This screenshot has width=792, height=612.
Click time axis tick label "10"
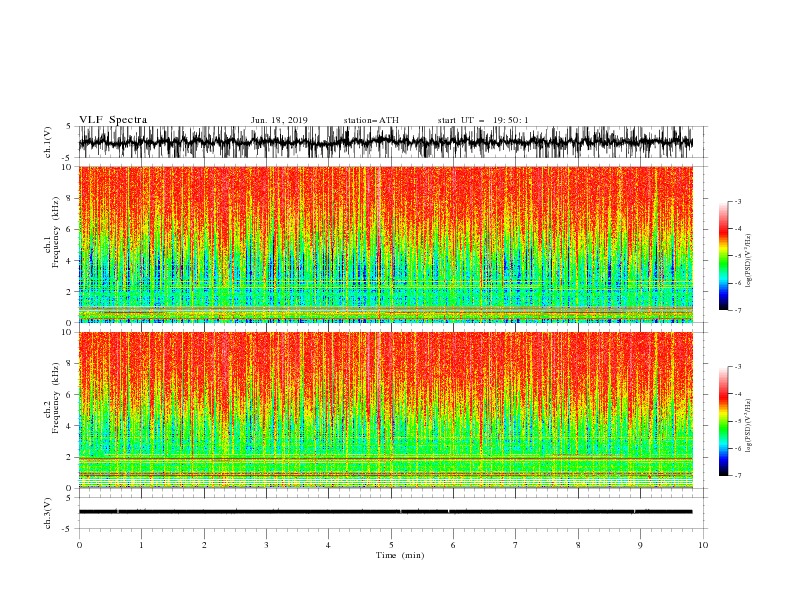(703, 545)
